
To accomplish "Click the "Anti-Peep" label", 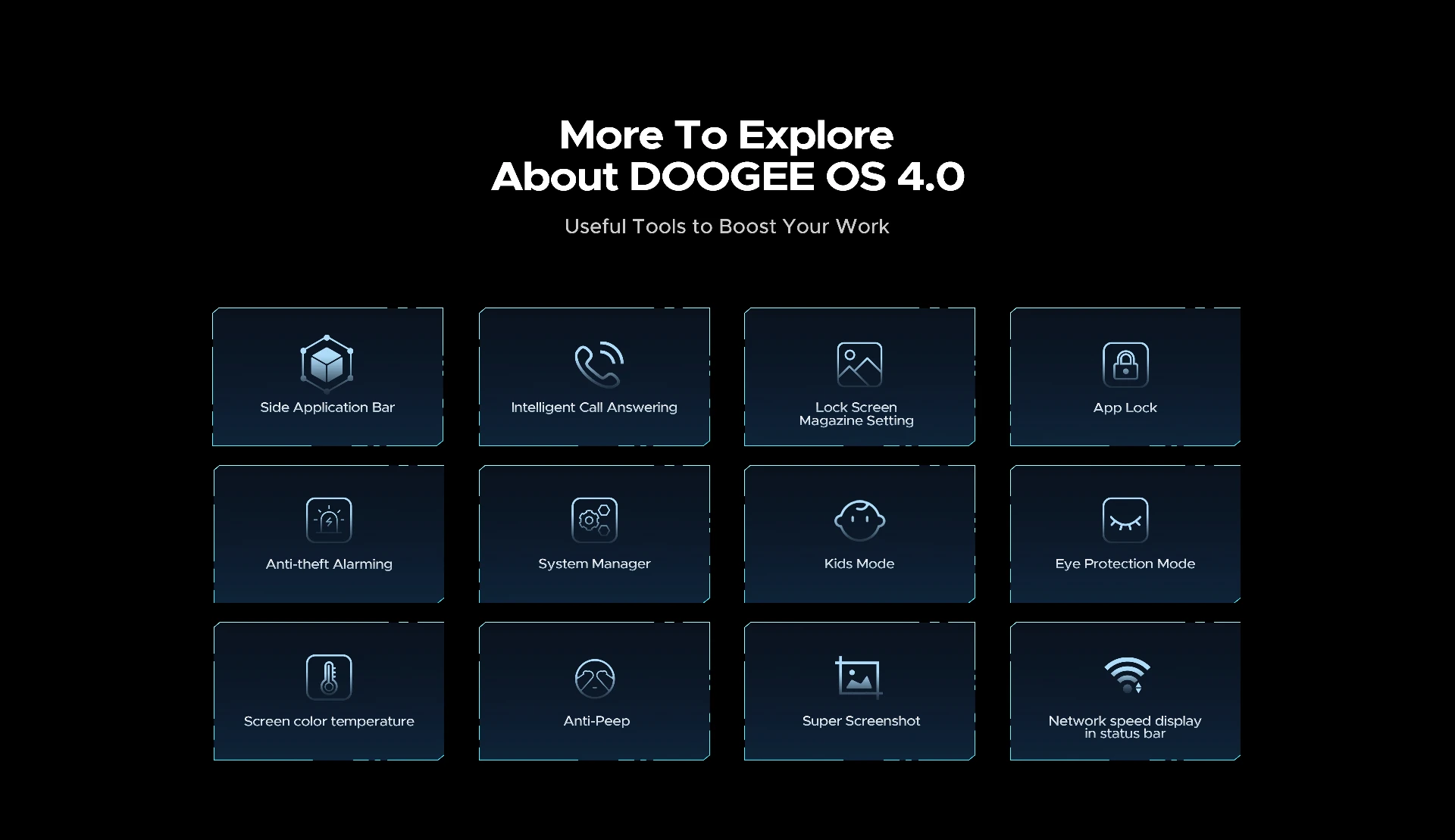I will coord(596,721).
